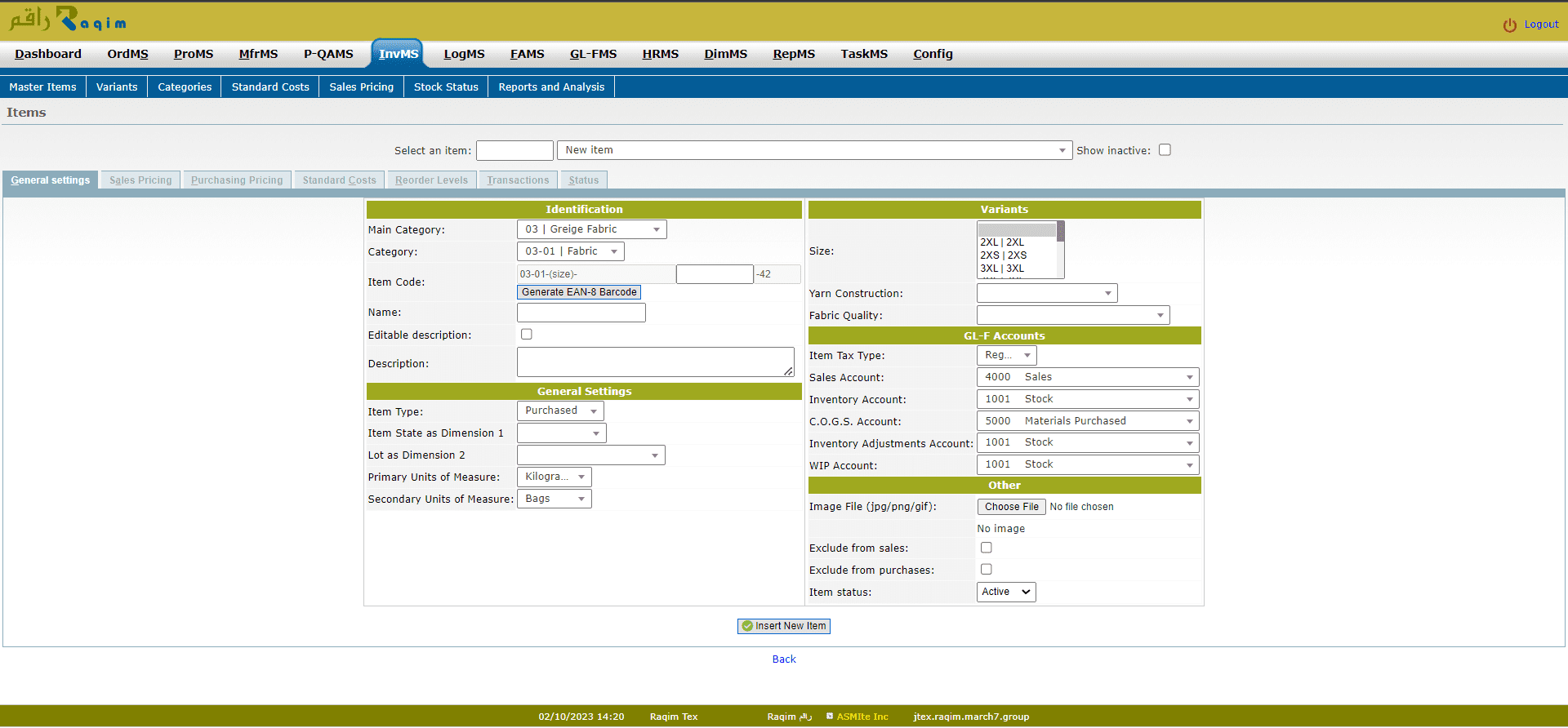This screenshot has width=1568, height=728.
Task: Click the Logout link text
Action: (1541, 24)
